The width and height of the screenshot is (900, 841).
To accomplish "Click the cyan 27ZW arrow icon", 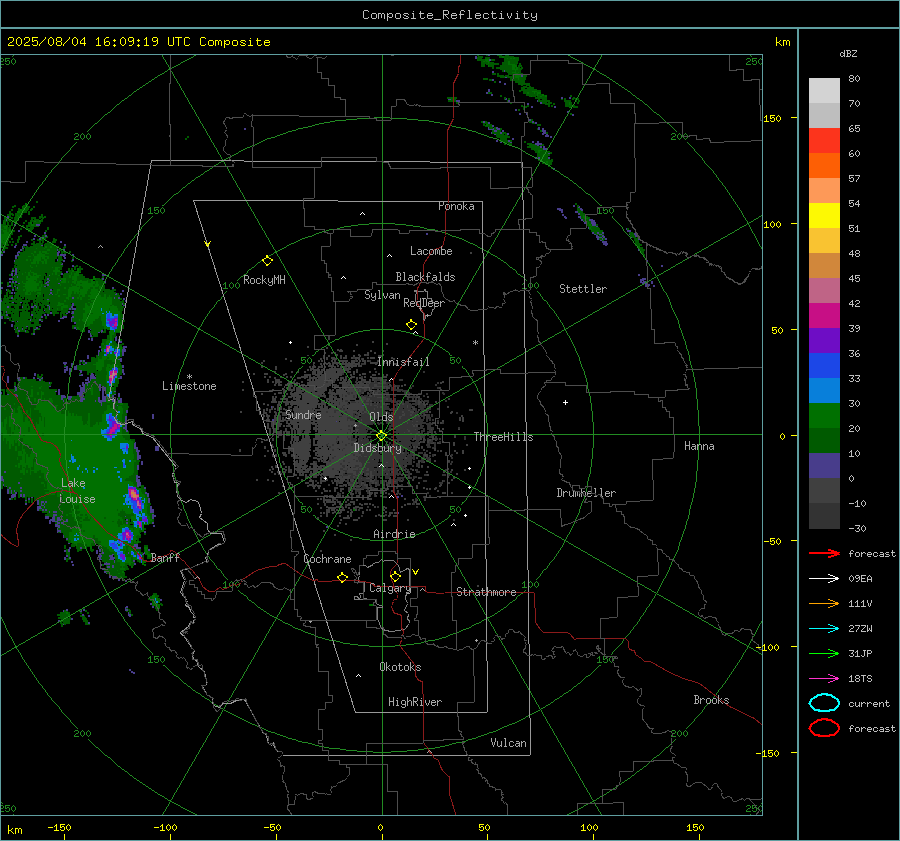I will (824, 629).
